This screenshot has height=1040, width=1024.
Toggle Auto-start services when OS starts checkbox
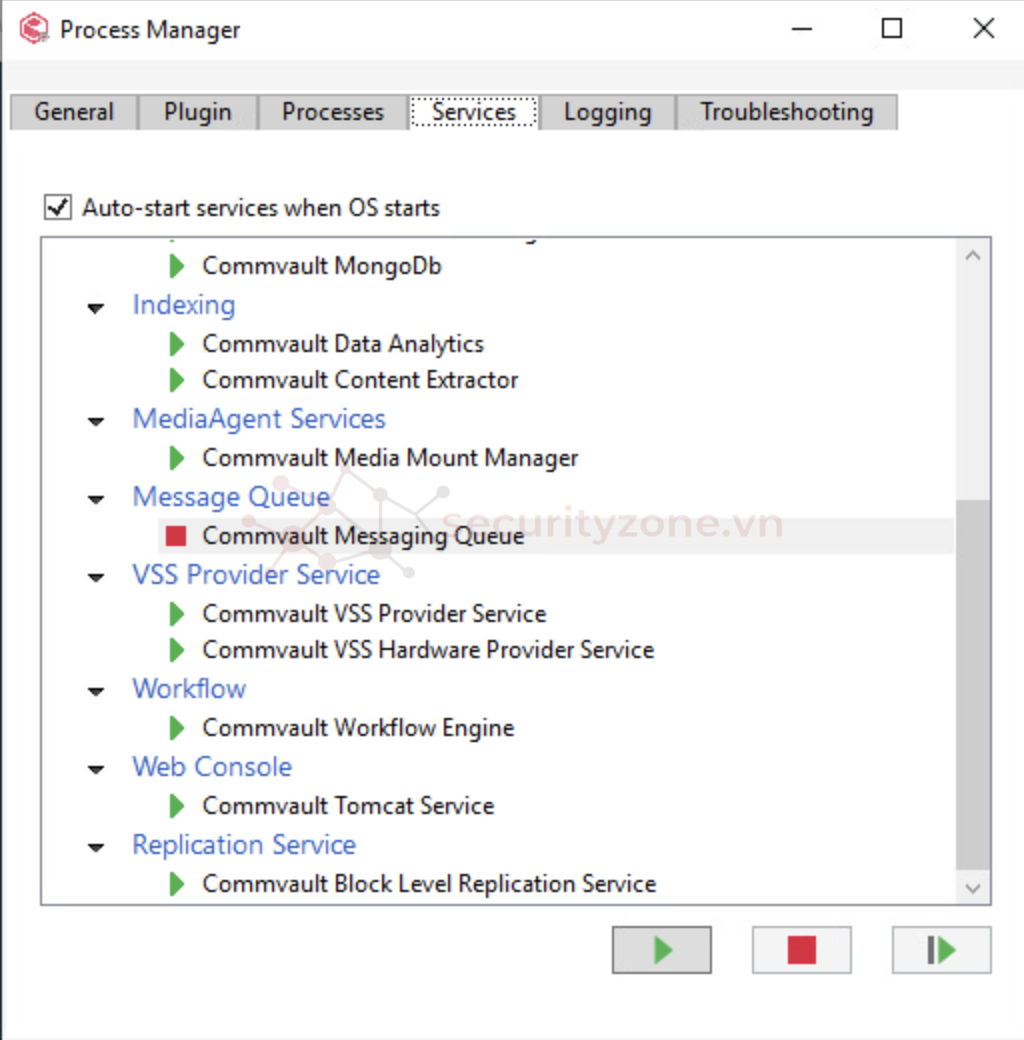(x=58, y=207)
